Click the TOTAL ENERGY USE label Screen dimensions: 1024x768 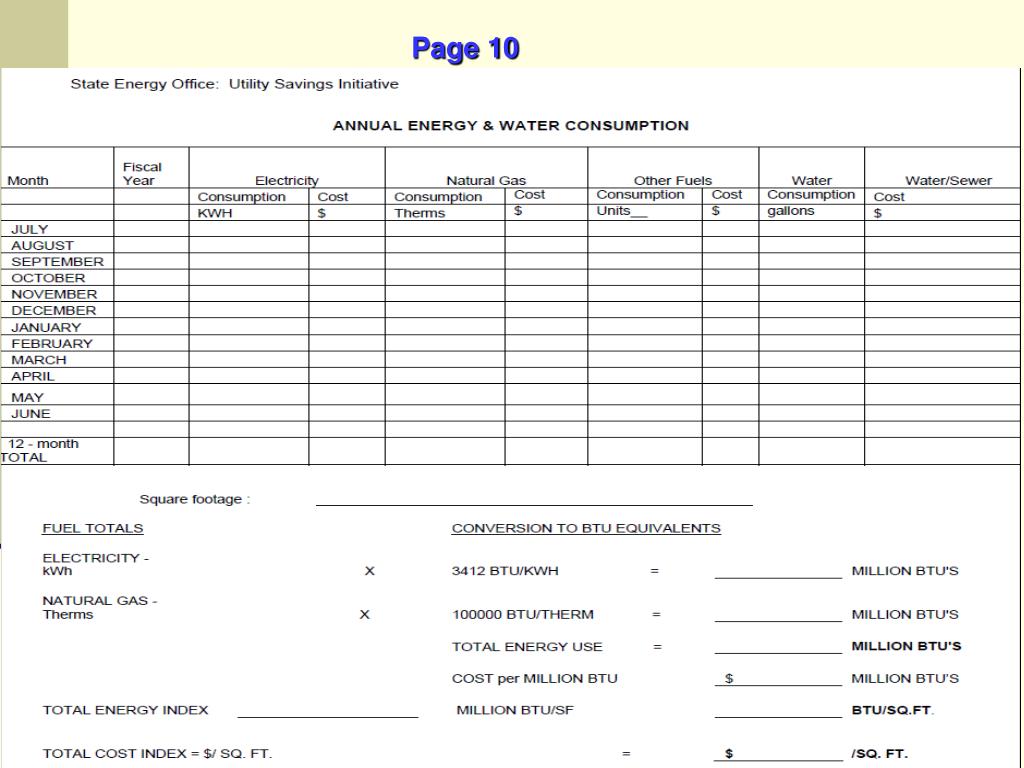tap(527, 647)
